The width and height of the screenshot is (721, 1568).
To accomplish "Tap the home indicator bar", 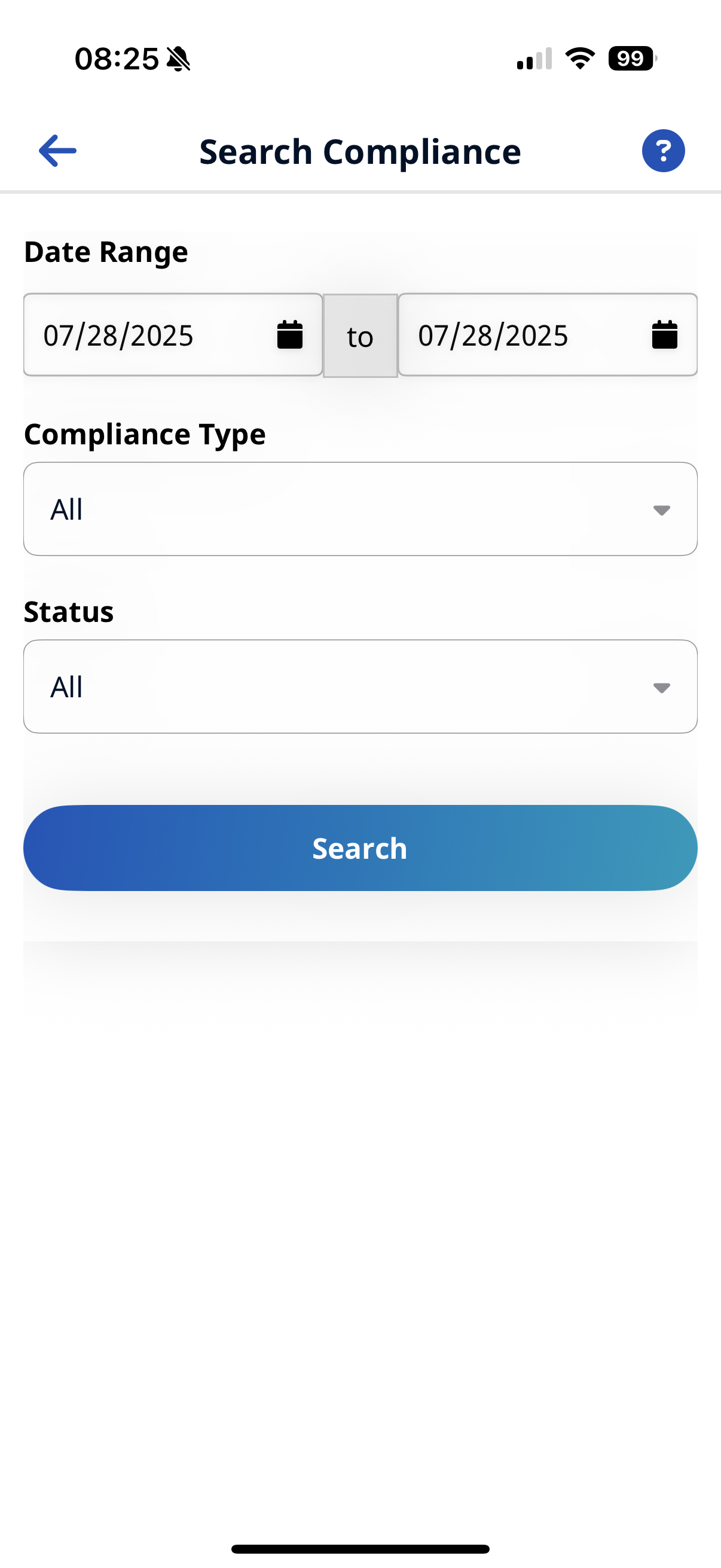I will click(360, 1548).
